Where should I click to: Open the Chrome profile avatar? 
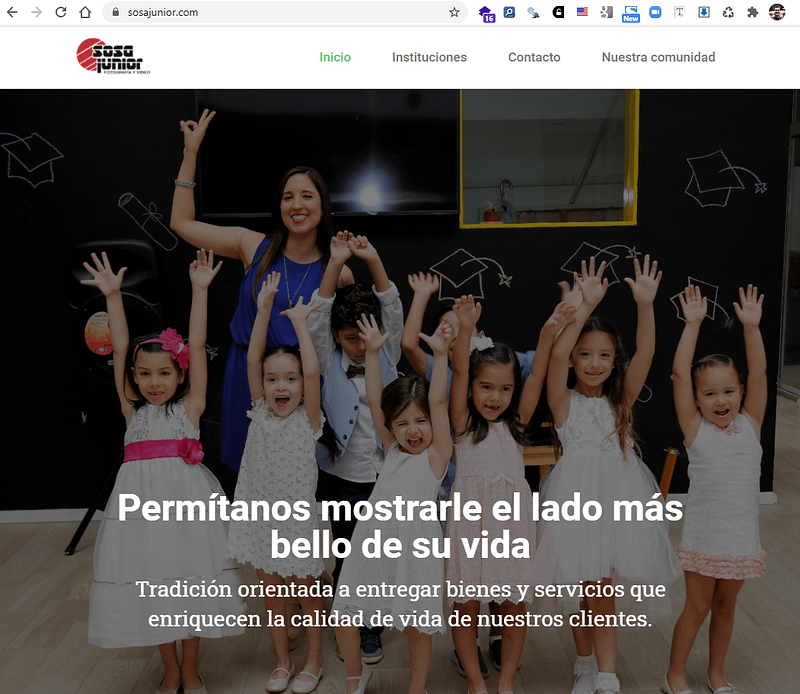click(777, 12)
